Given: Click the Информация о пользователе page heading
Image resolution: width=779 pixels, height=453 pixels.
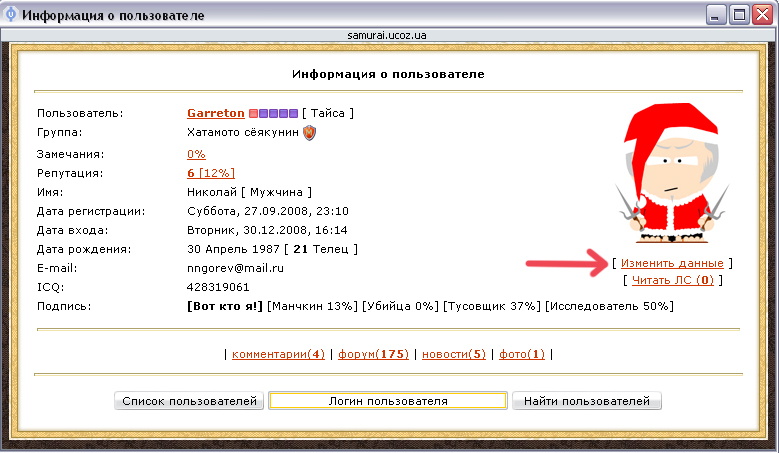Looking at the screenshot, I should pos(388,74).
